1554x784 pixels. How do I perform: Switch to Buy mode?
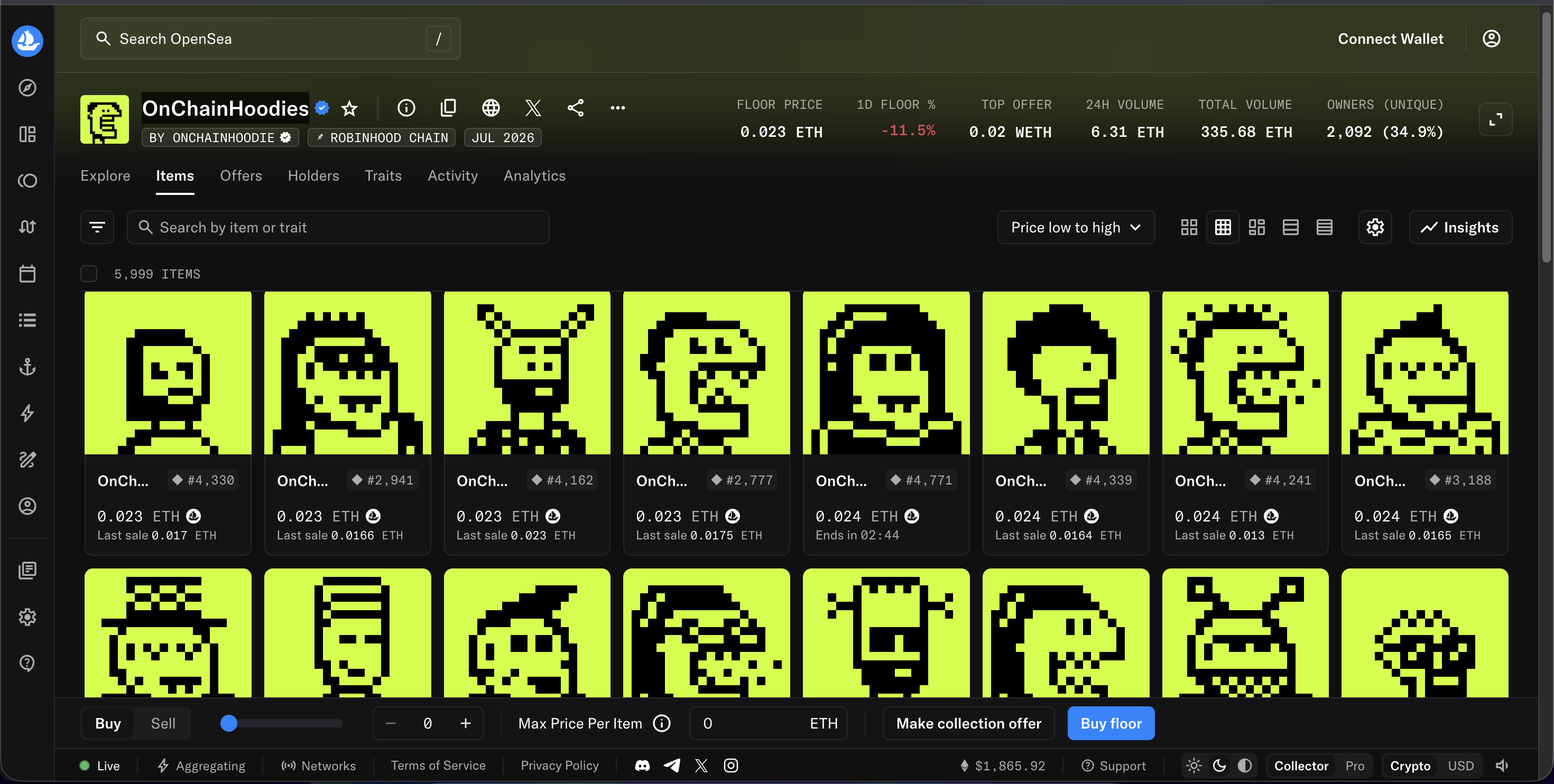[x=108, y=723]
